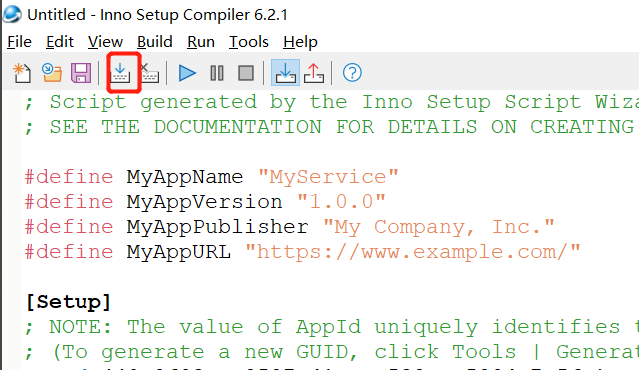Open the File menu
Image resolution: width=639 pixels, height=370 pixels.
click(19, 42)
